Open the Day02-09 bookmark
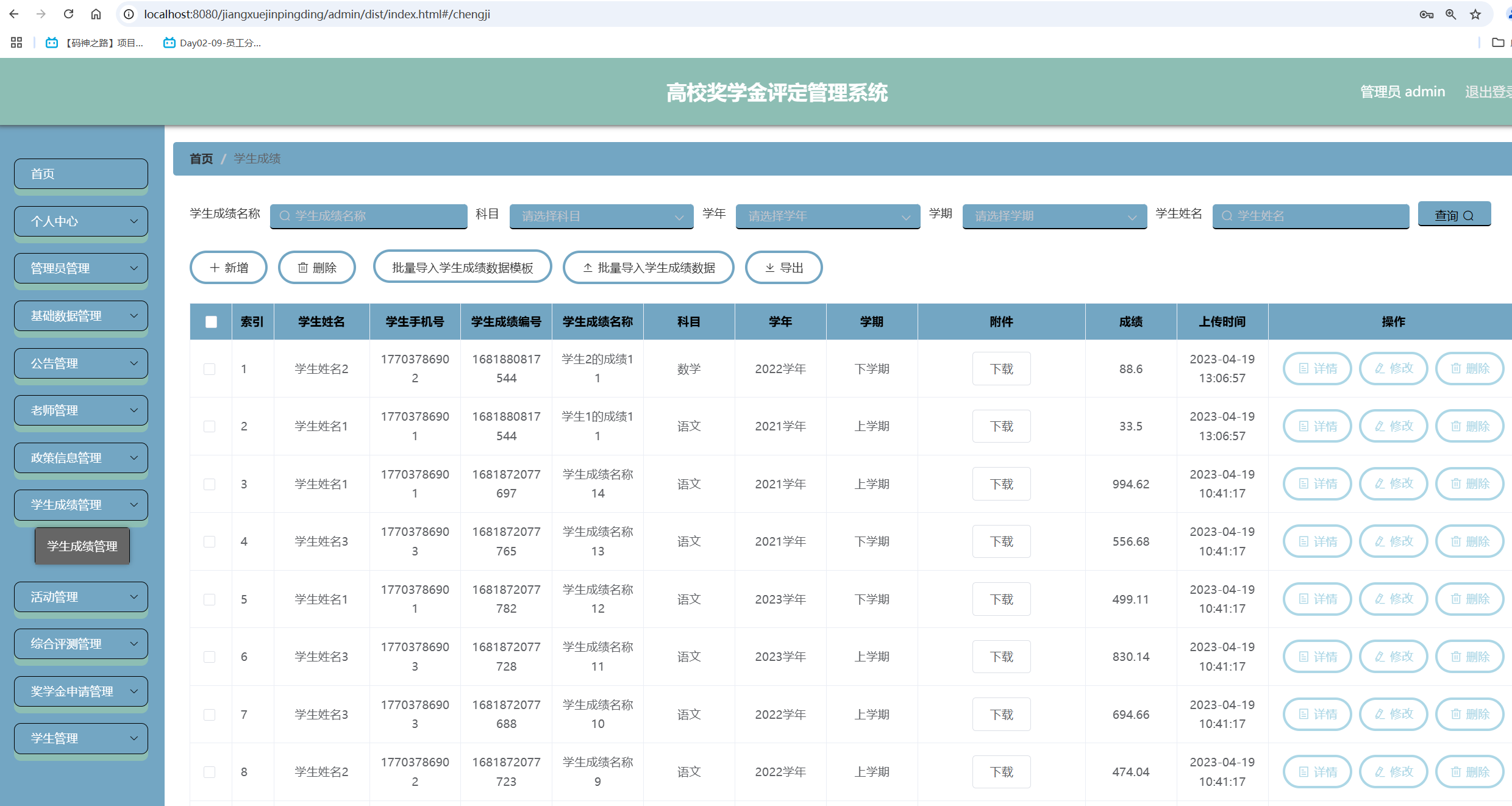Viewport: 1512px width, 806px height. [x=212, y=43]
